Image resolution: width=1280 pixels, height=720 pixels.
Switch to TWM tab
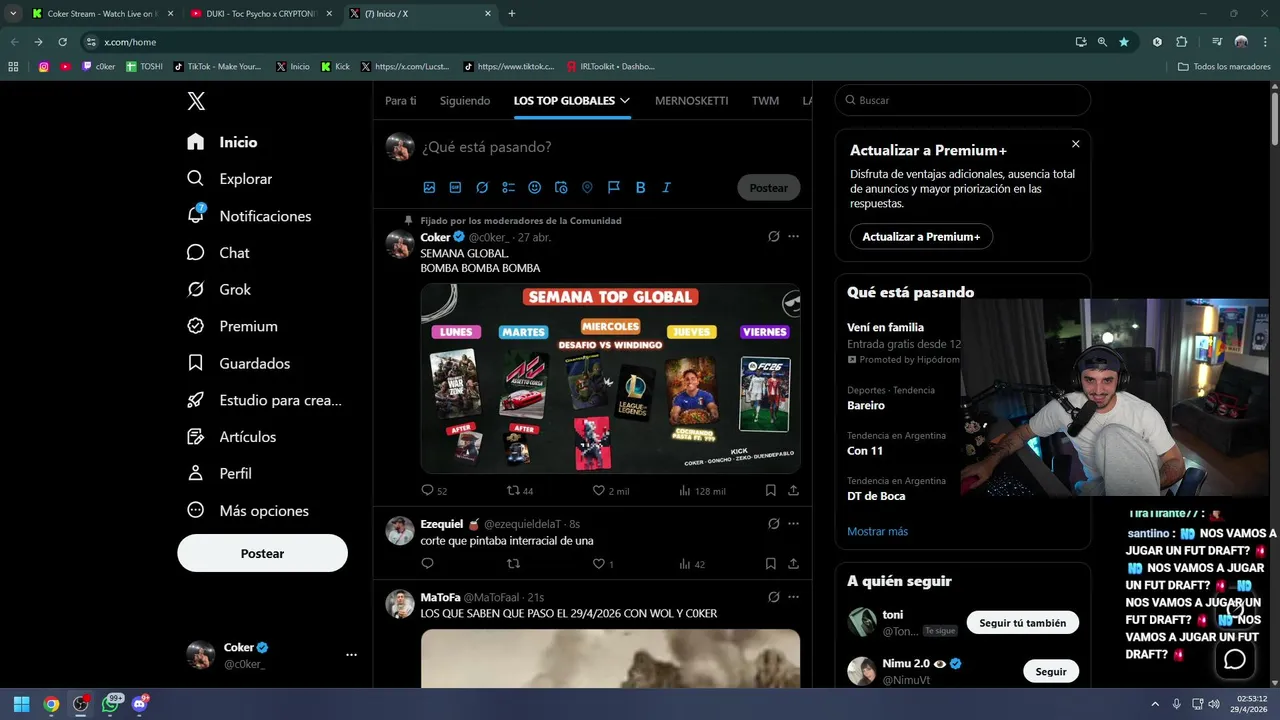(765, 100)
